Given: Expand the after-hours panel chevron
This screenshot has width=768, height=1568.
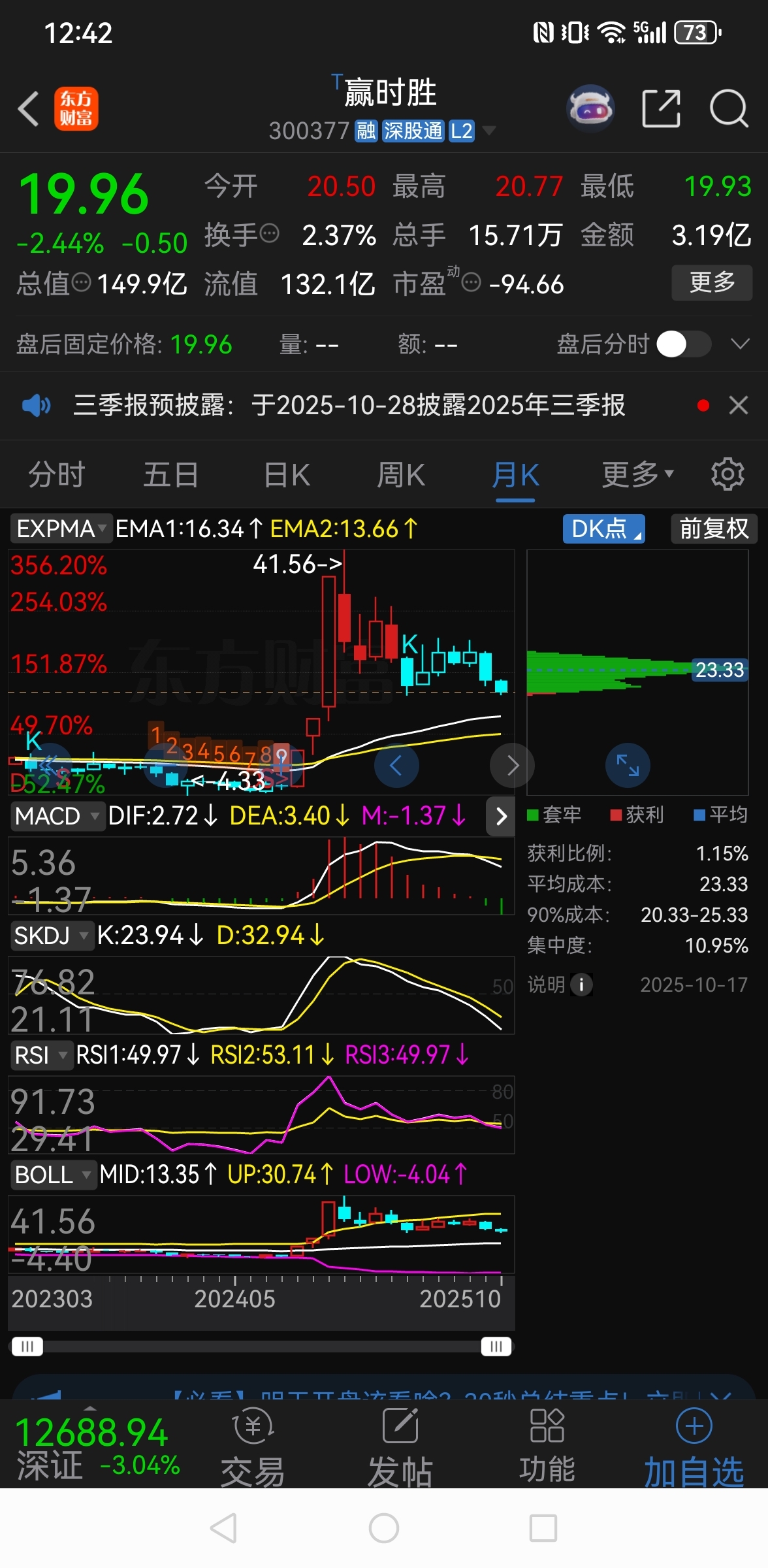Looking at the screenshot, I should click(x=740, y=344).
